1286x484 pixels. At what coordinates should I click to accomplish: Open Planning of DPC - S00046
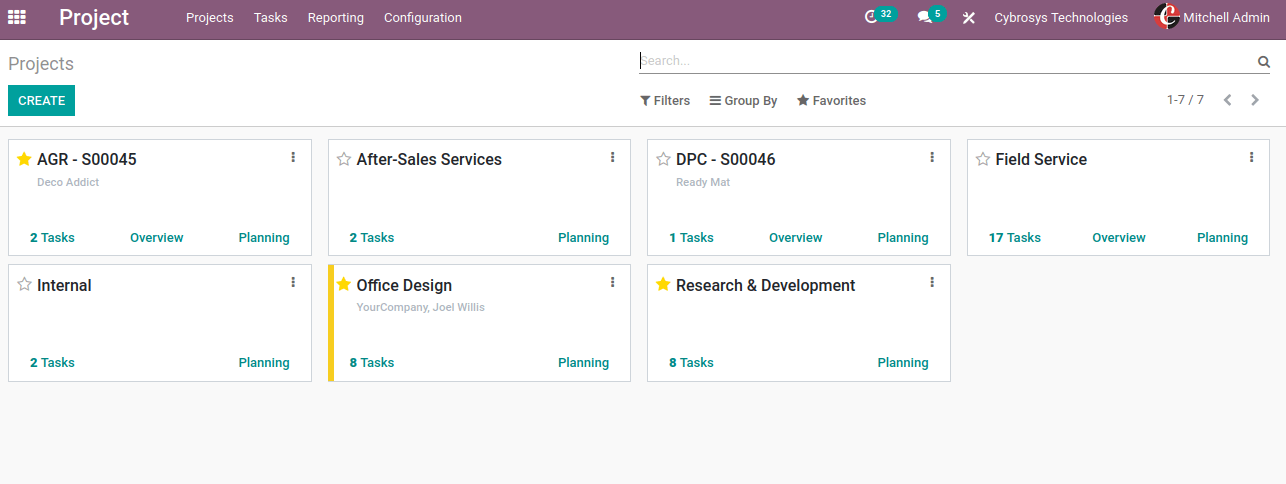[x=903, y=238]
